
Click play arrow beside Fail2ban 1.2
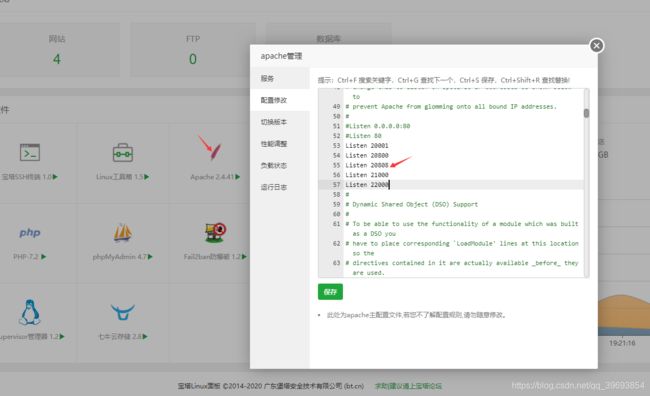244,257
